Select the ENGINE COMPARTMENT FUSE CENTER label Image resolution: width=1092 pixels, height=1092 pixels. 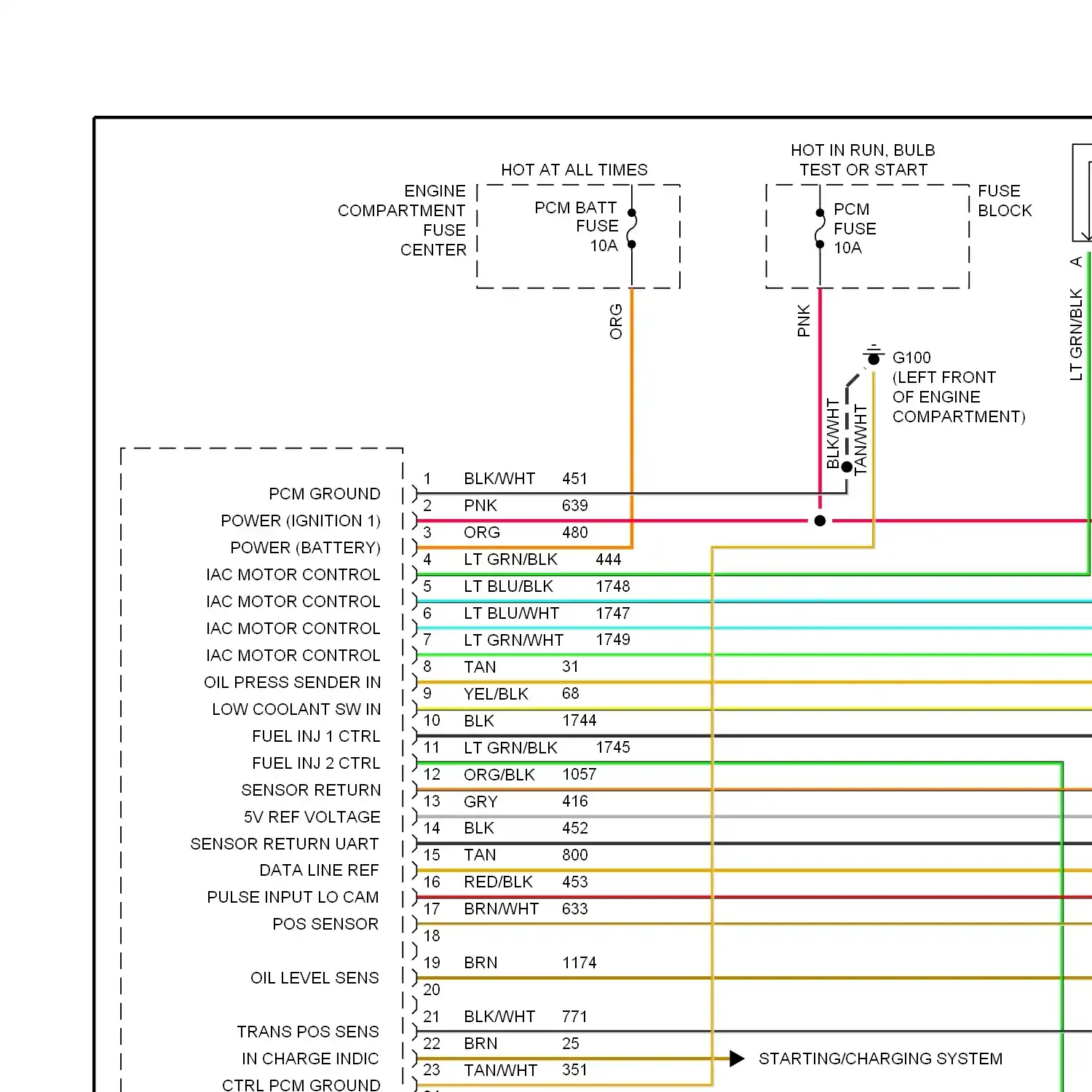(x=402, y=220)
